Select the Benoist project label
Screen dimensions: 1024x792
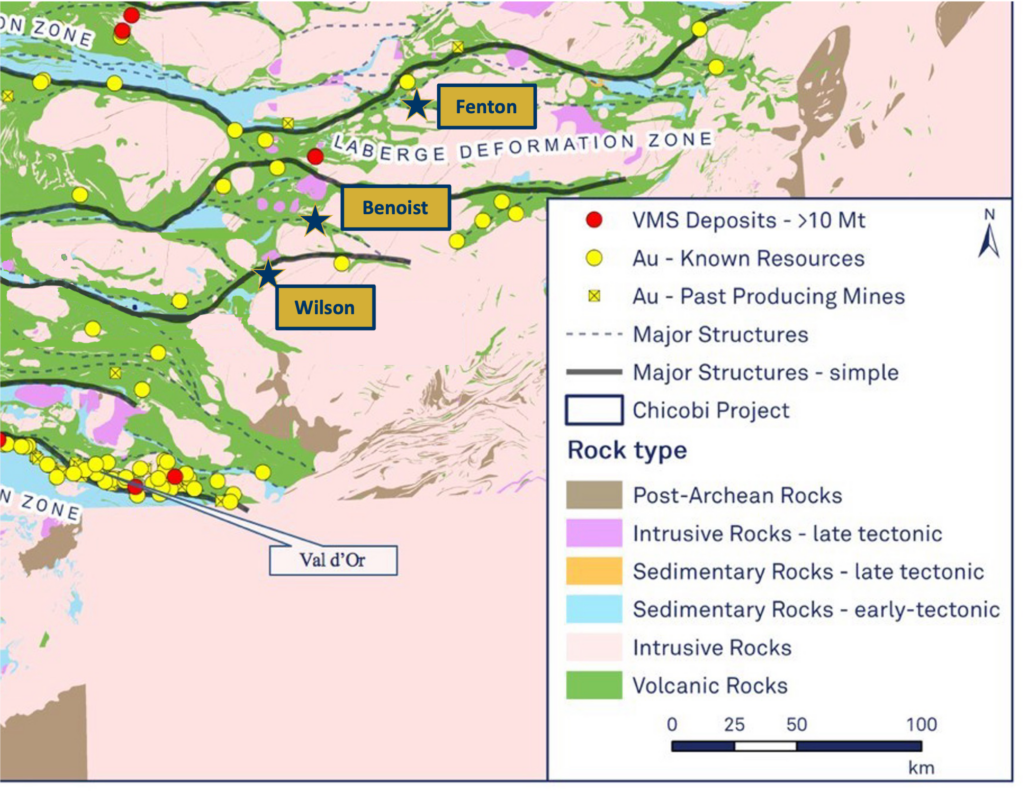point(395,208)
